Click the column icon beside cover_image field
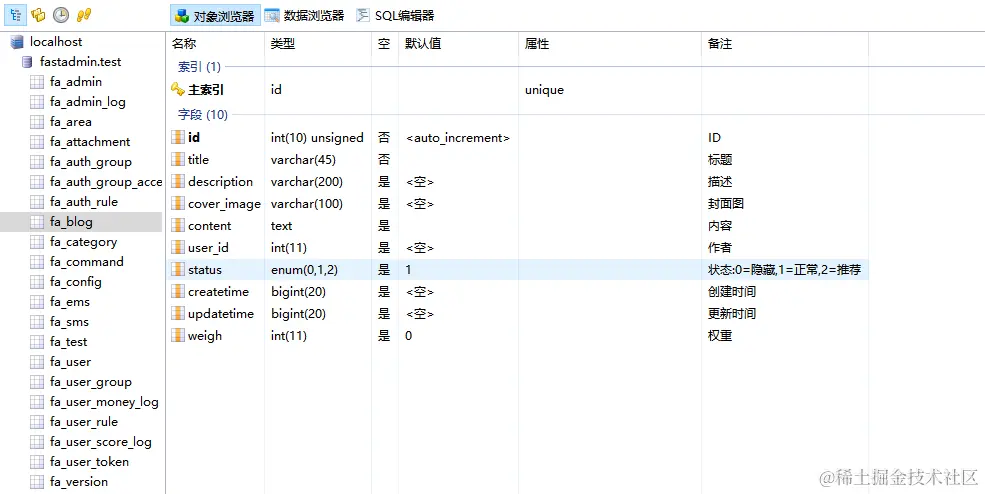The image size is (985, 494). [x=178, y=204]
